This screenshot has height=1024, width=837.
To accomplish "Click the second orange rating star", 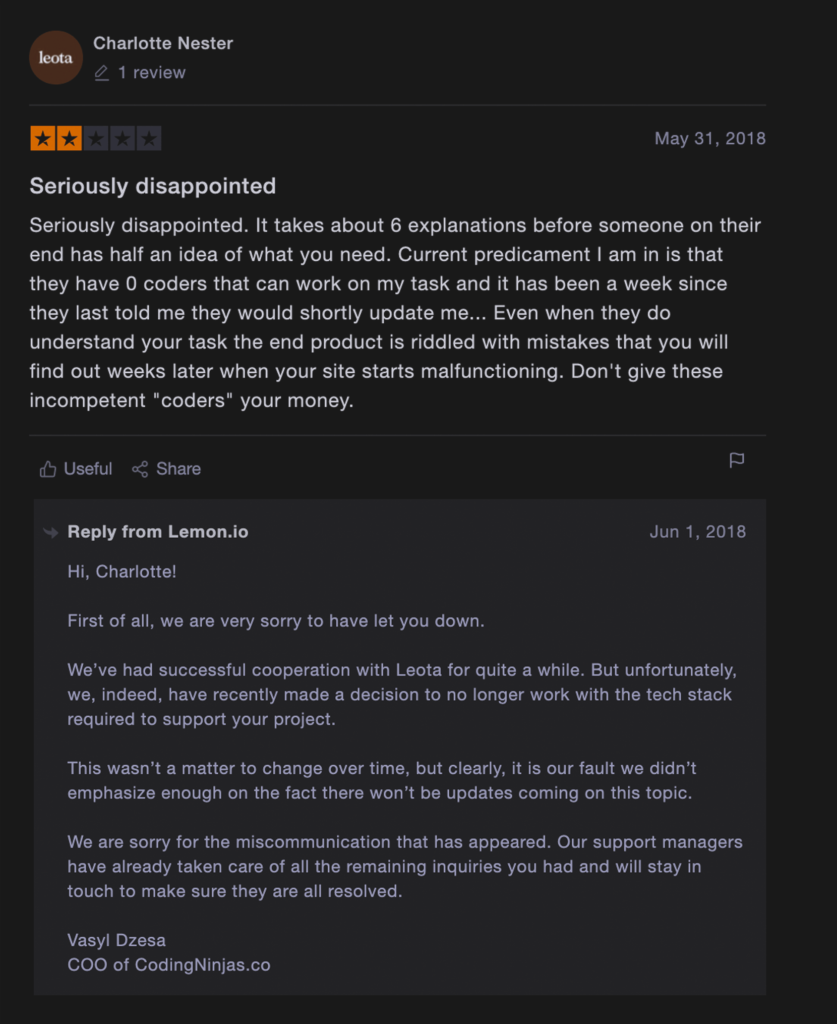I will (69, 138).
